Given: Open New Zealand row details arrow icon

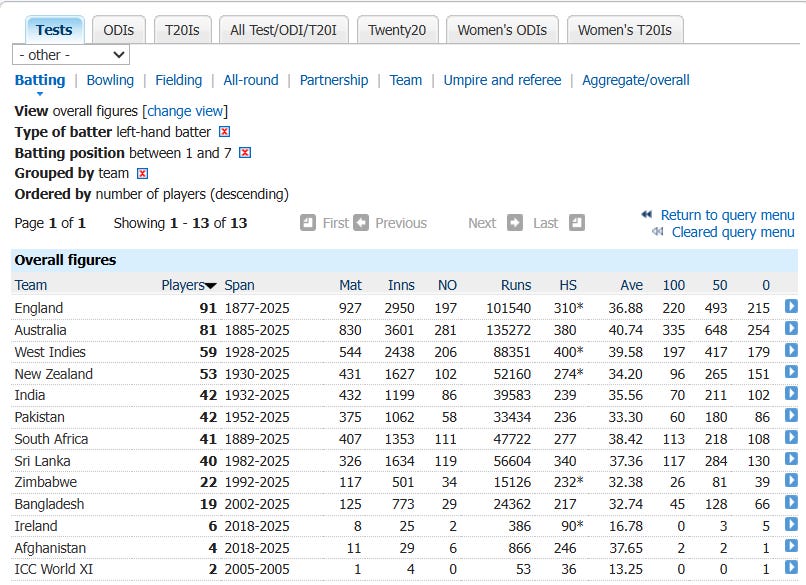Looking at the screenshot, I should pos(791,372).
